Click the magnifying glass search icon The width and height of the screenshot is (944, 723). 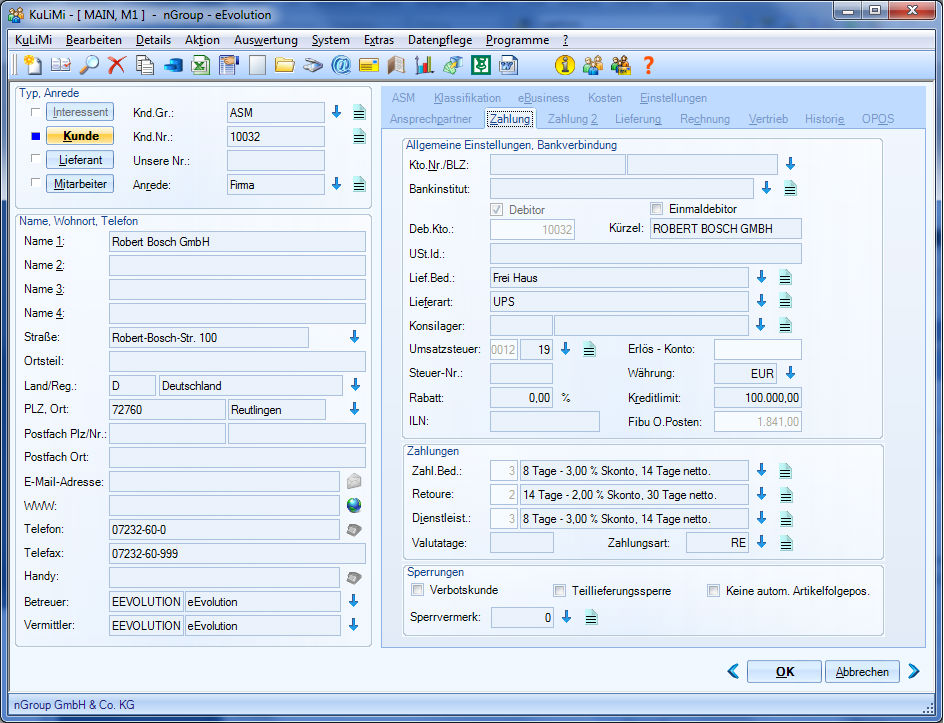point(89,65)
